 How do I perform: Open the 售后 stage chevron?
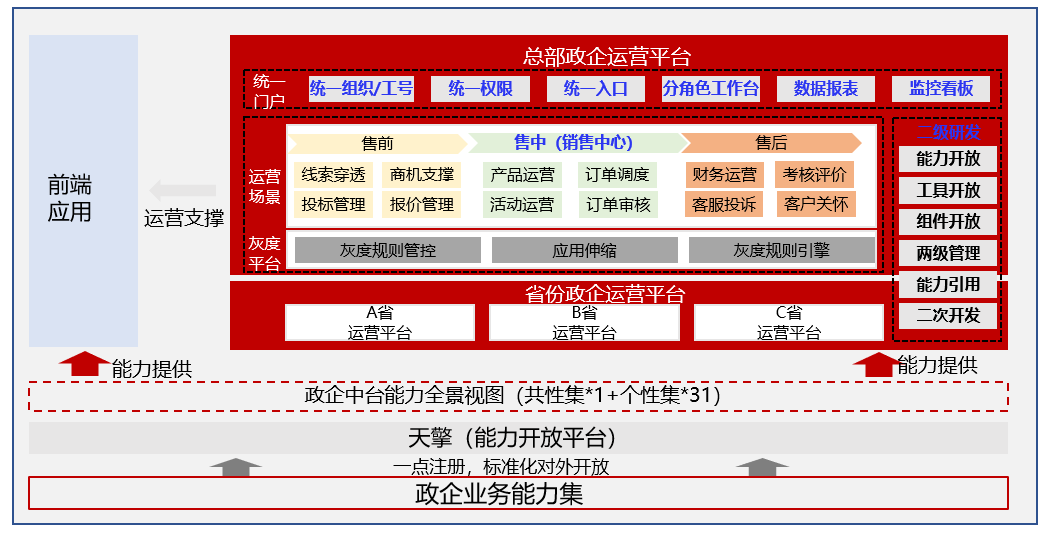point(770,143)
